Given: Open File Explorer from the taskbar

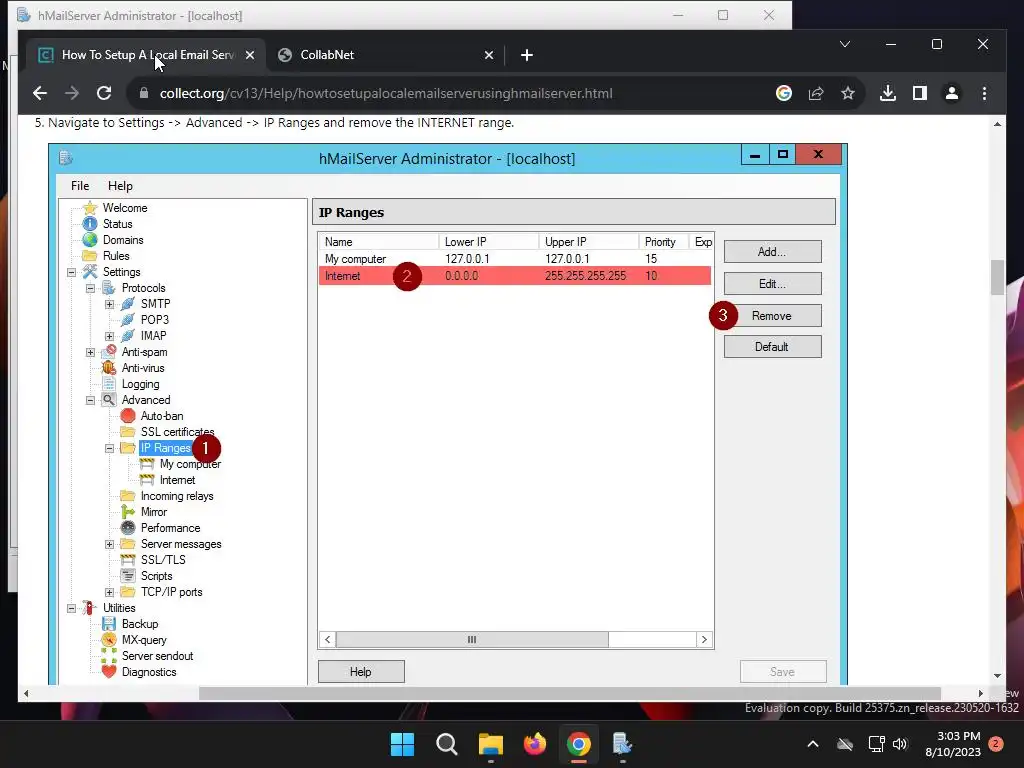Looking at the screenshot, I should (x=490, y=744).
